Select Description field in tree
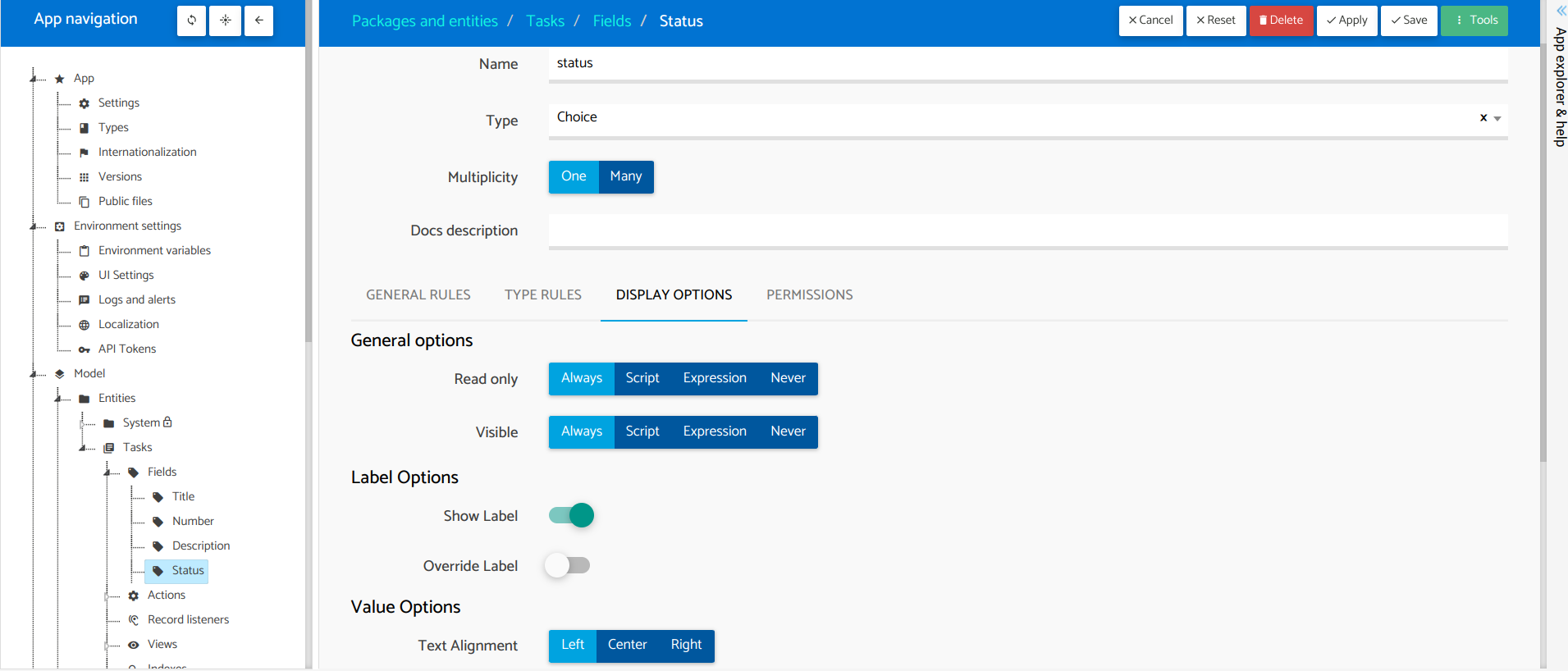 (201, 546)
